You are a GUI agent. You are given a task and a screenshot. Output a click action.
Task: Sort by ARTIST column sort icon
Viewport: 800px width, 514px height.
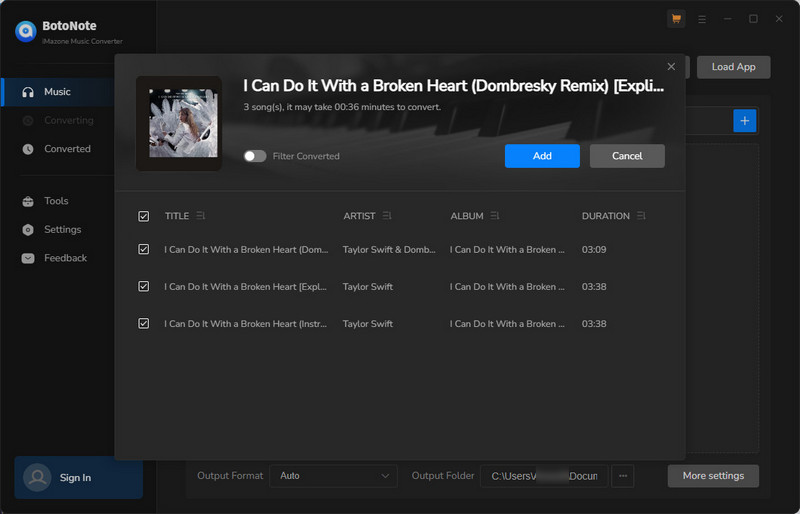pyautogui.click(x=387, y=216)
